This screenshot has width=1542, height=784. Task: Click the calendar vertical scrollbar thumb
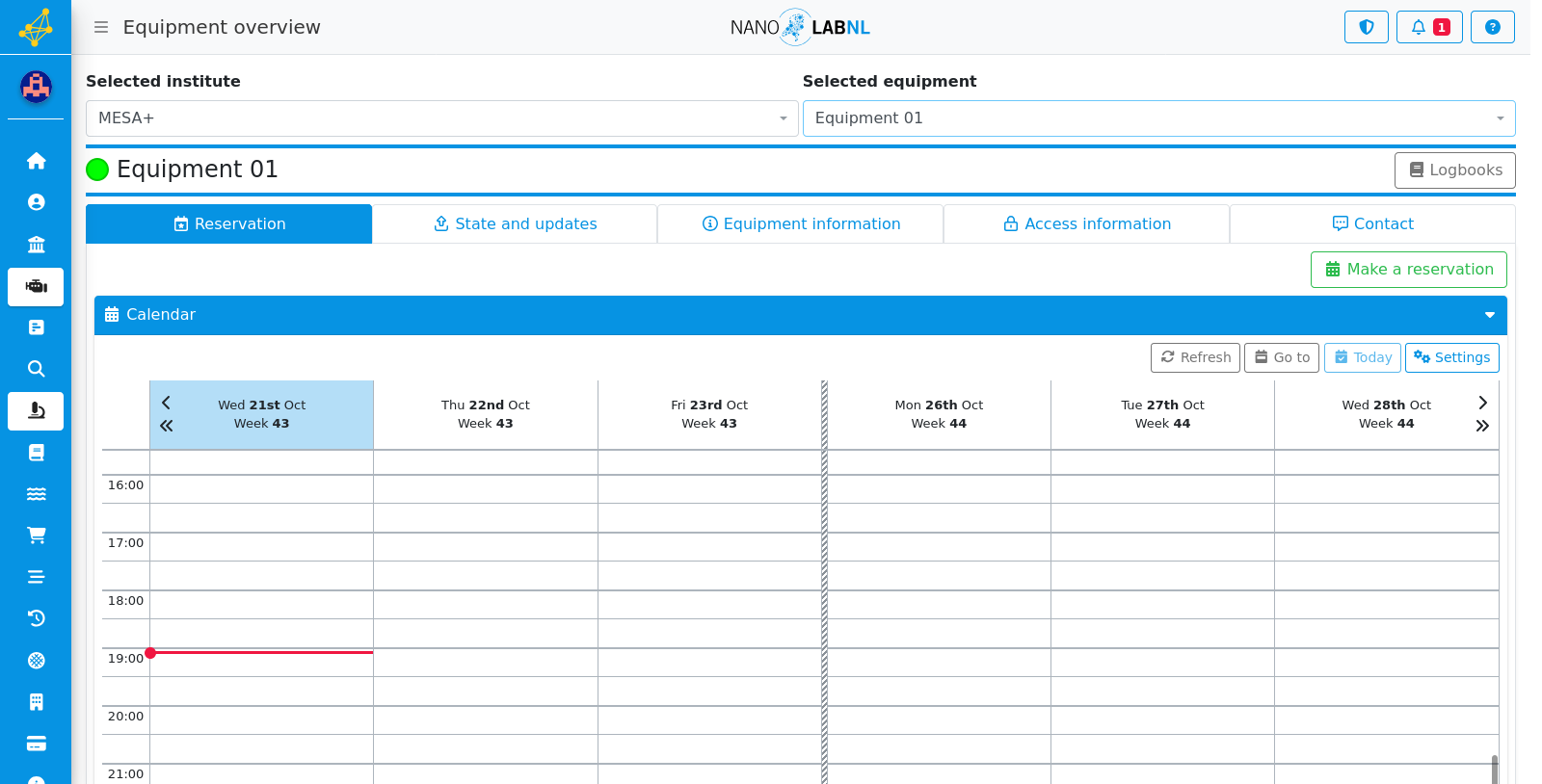tap(1494, 769)
